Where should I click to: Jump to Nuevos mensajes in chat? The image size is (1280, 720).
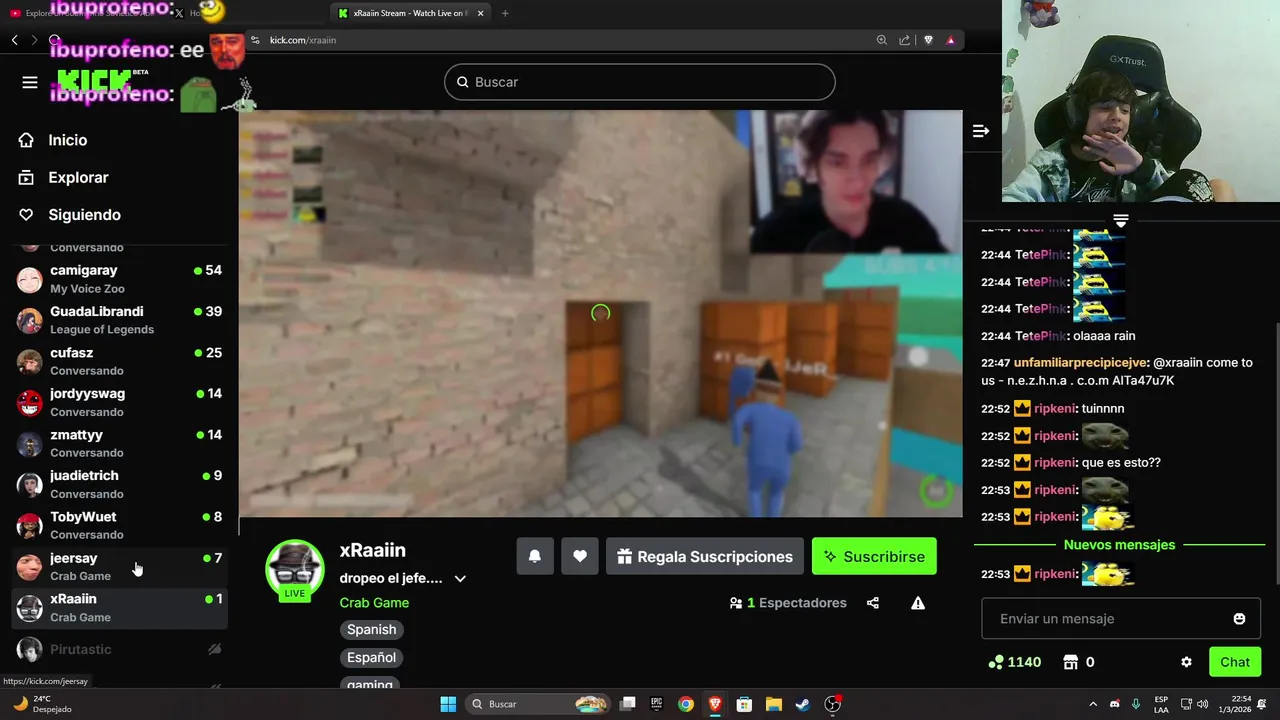(x=1119, y=545)
